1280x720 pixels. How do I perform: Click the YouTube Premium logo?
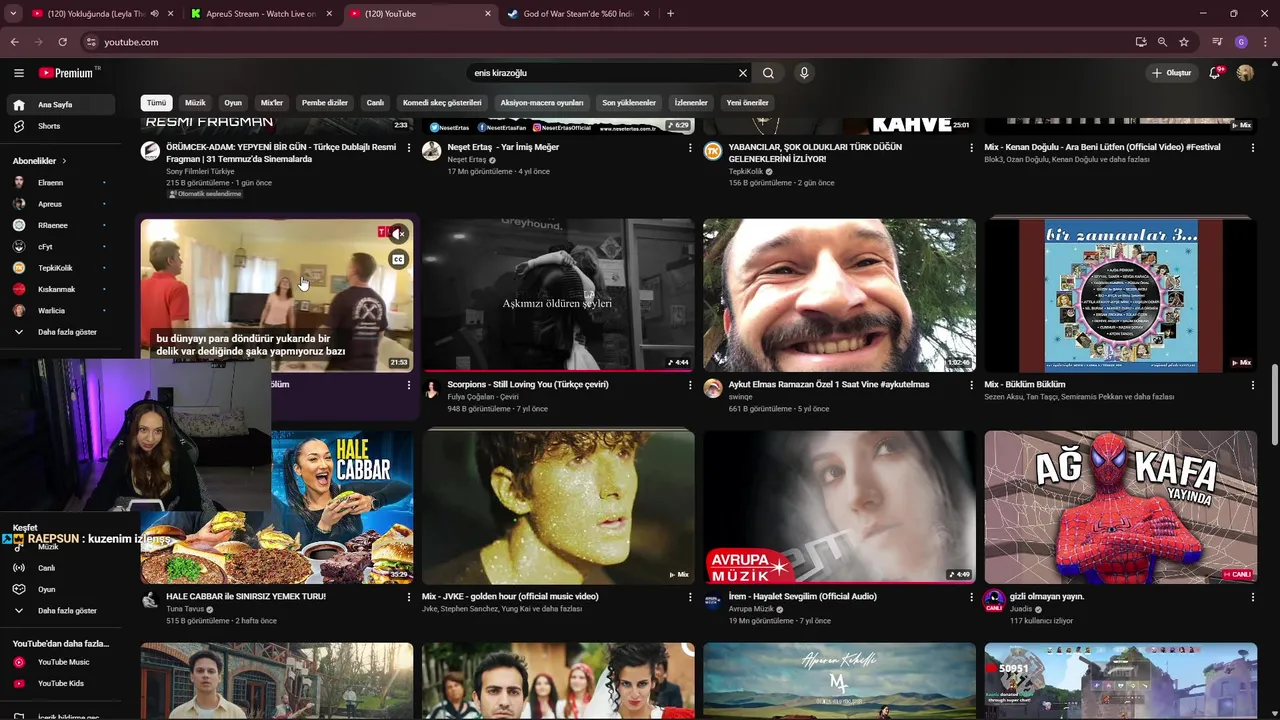68,73
